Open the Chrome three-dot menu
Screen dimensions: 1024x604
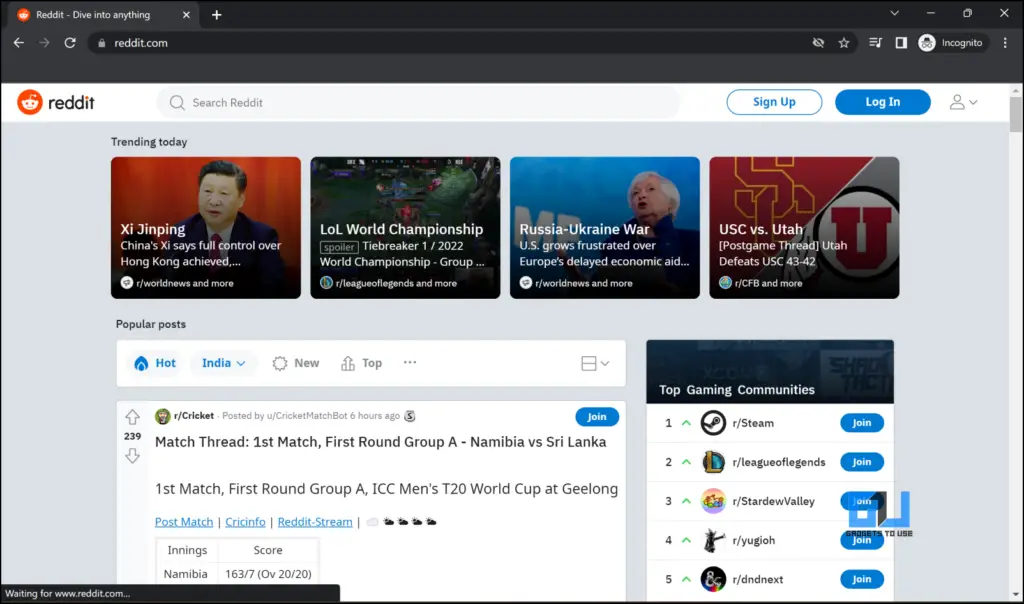click(1005, 42)
